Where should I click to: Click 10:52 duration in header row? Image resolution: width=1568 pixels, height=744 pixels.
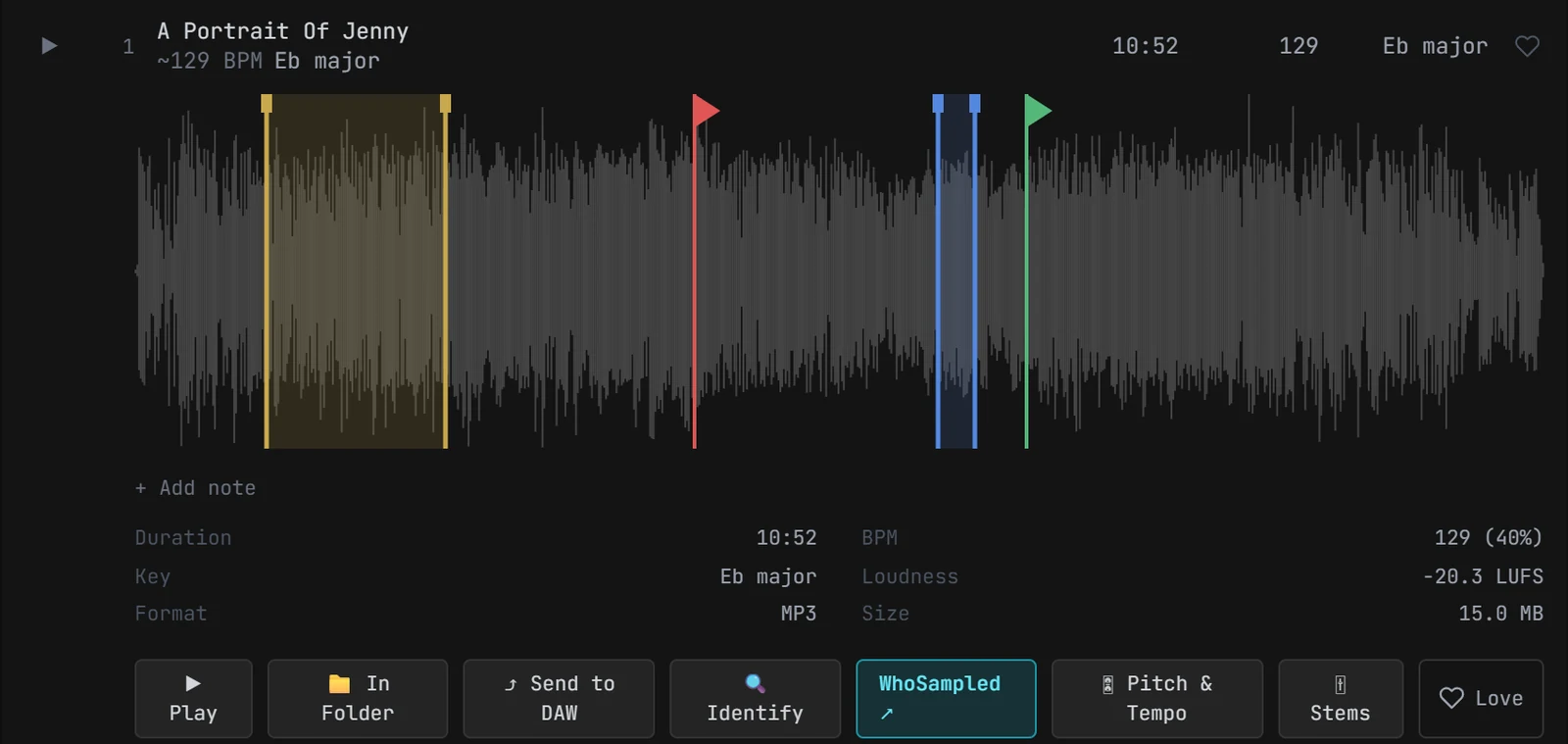[1145, 46]
